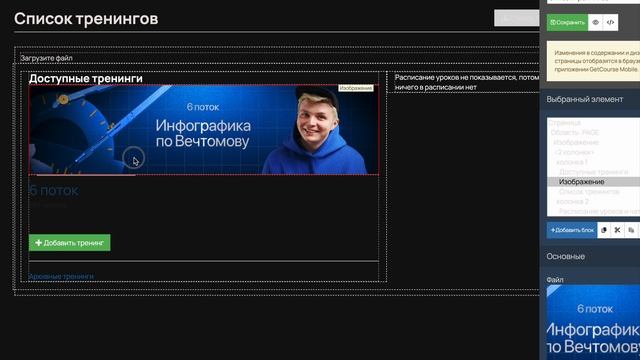Select колонка 2 in the element tree

(x=572, y=201)
